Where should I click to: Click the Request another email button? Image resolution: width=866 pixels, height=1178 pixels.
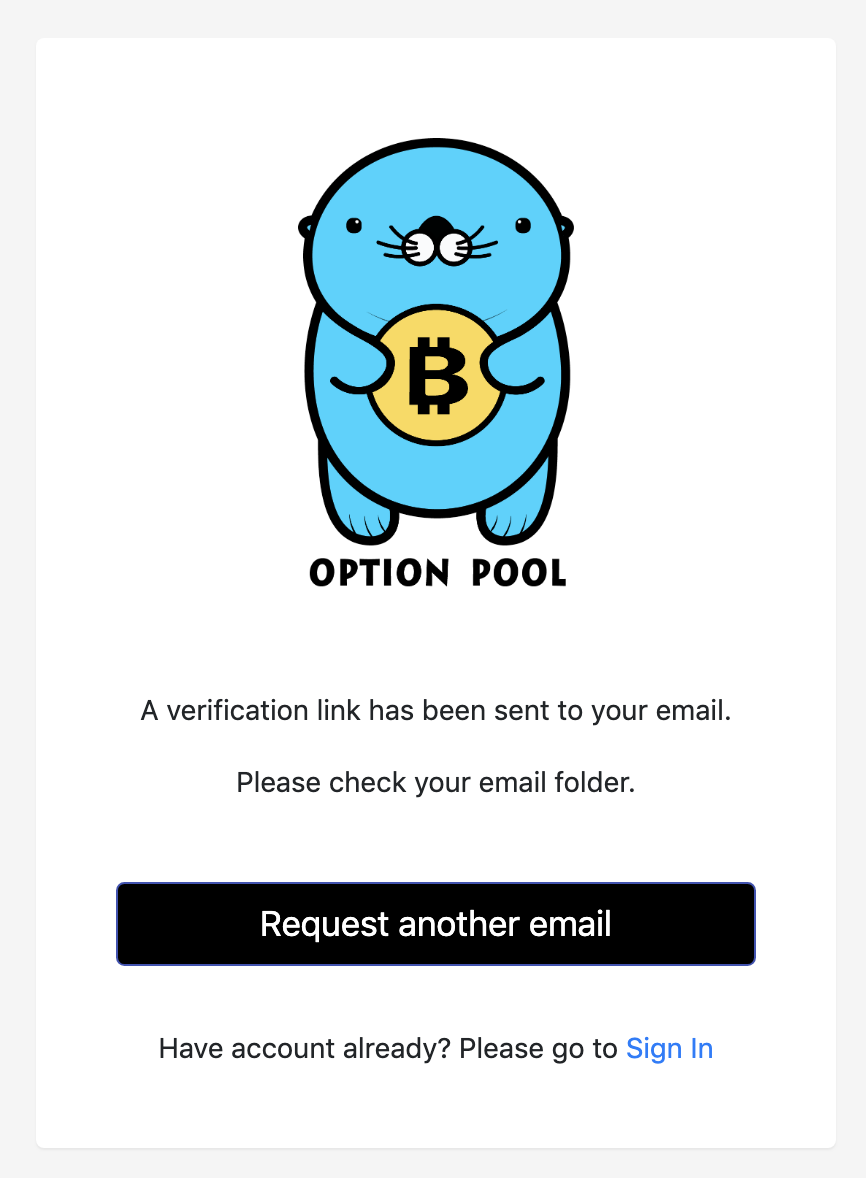pos(436,924)
